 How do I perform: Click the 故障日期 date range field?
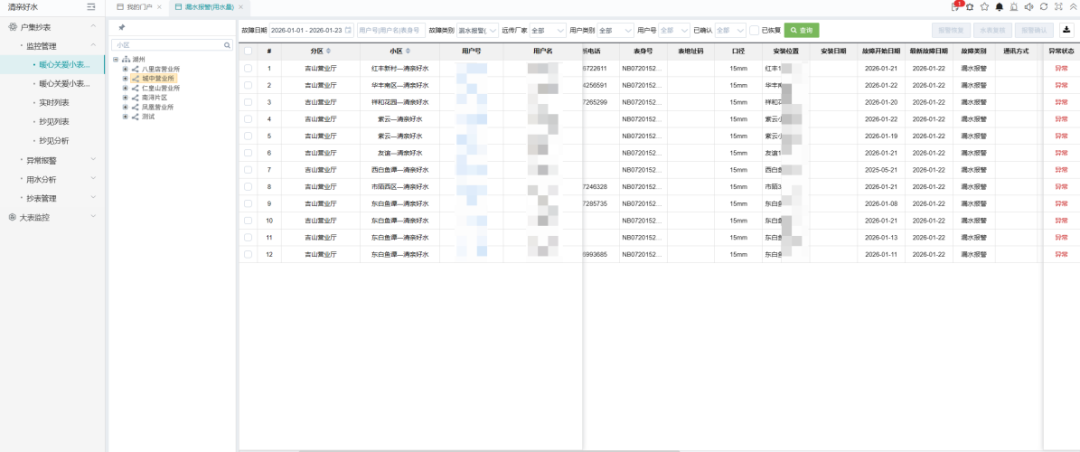305,31
